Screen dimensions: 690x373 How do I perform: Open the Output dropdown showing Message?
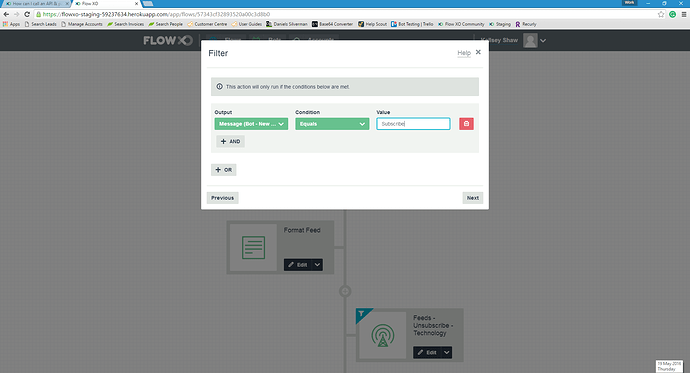pyautogui.click(x=251, y=124)
